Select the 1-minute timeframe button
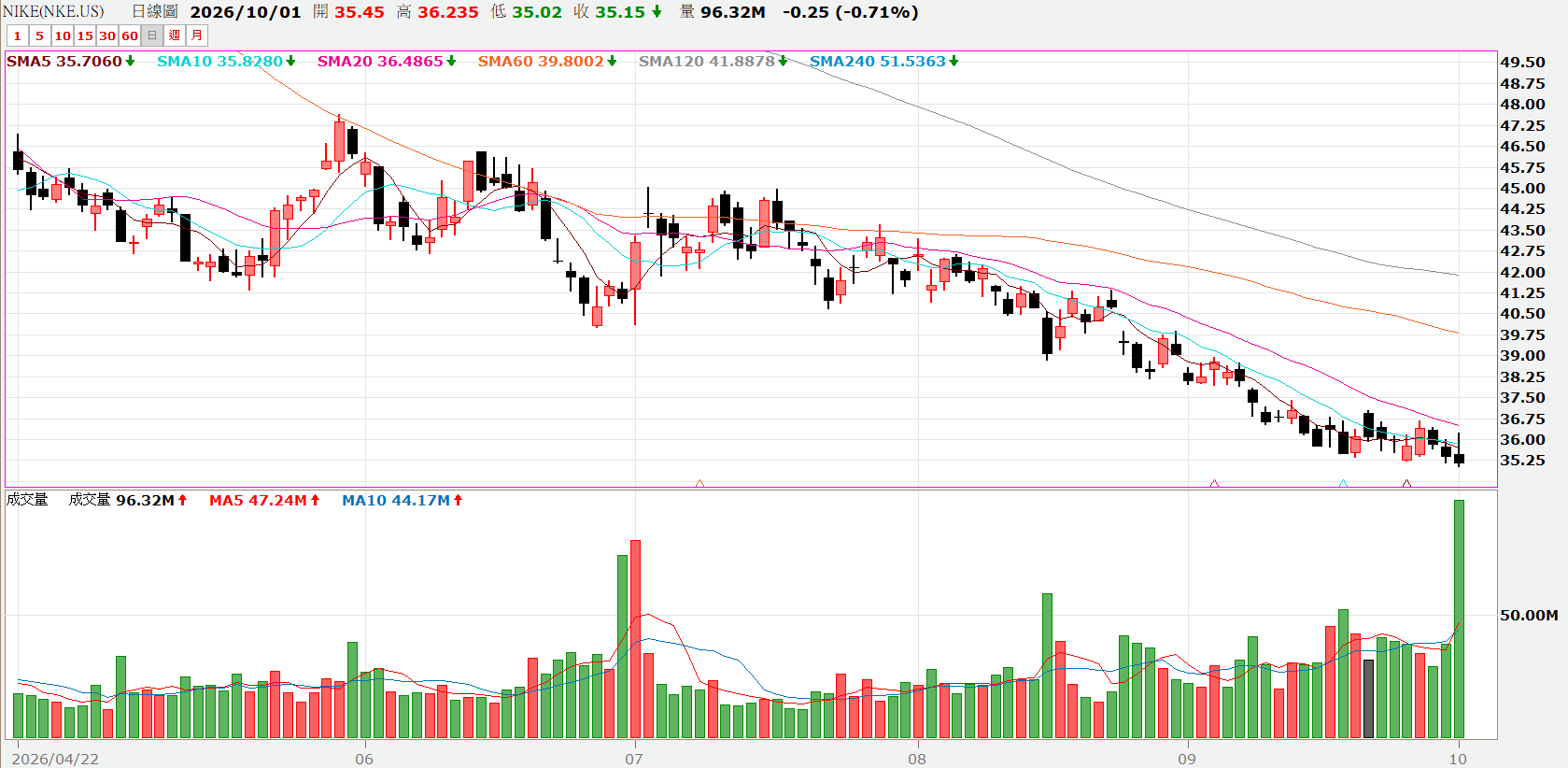 17,36
